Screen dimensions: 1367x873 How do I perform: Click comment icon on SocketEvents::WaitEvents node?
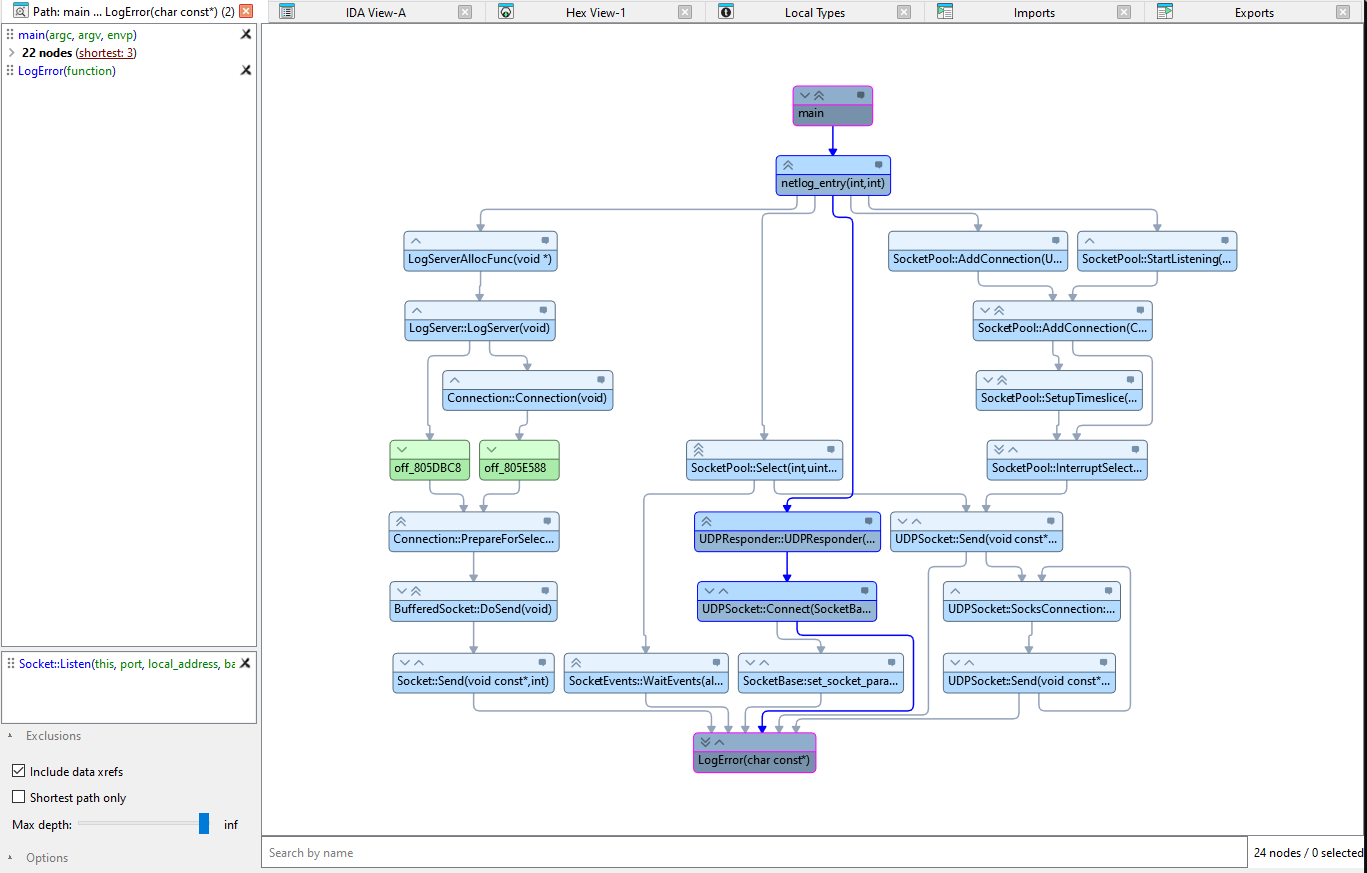coord(716,662)
